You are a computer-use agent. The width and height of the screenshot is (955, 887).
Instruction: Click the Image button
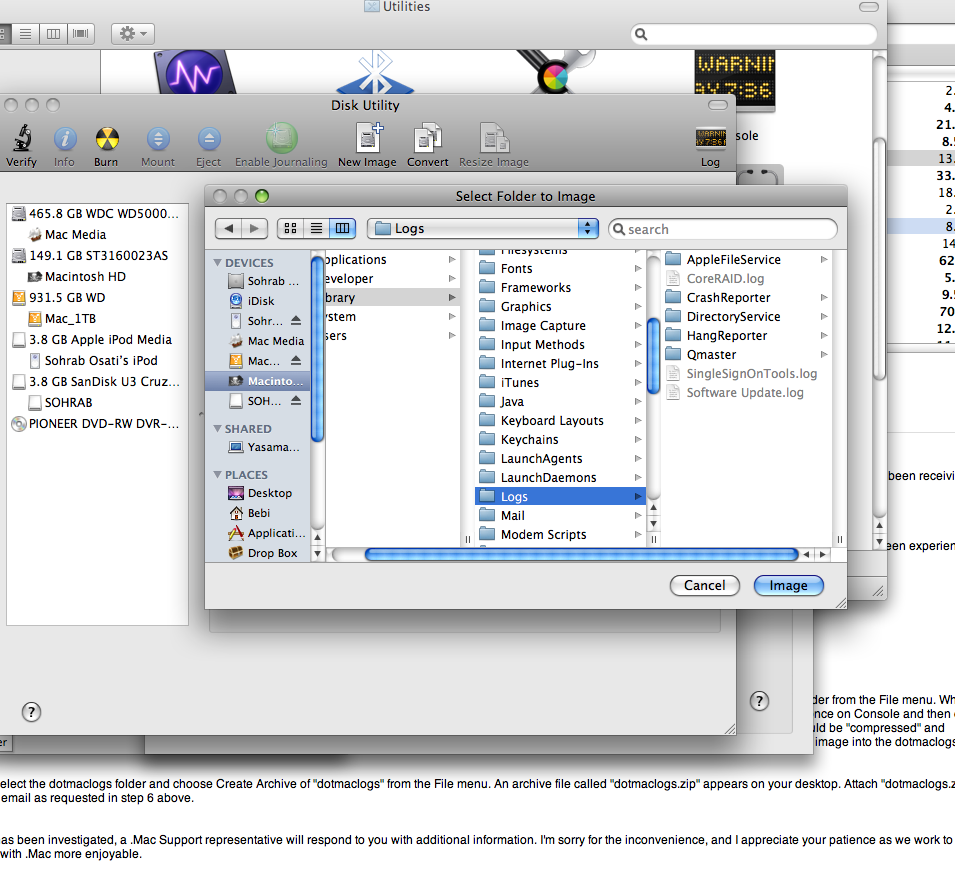tap(789, 585)
